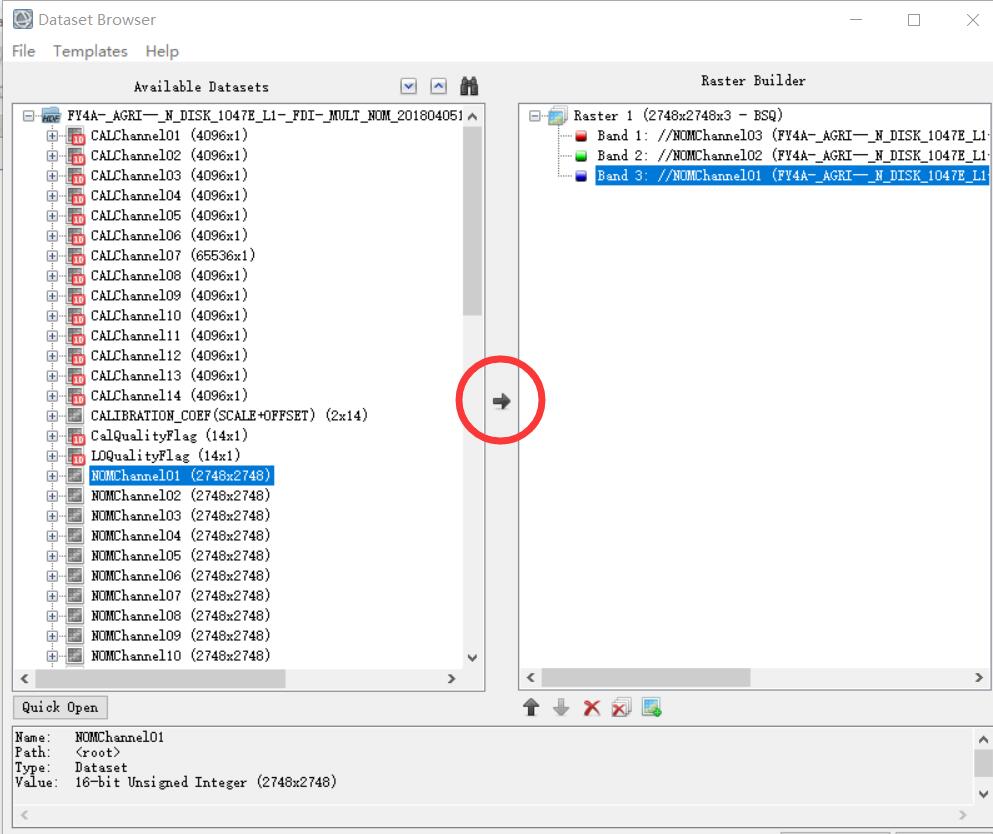Click the '16-bit Unsigned Integer (2748x2748)' value text

point(205,783)
